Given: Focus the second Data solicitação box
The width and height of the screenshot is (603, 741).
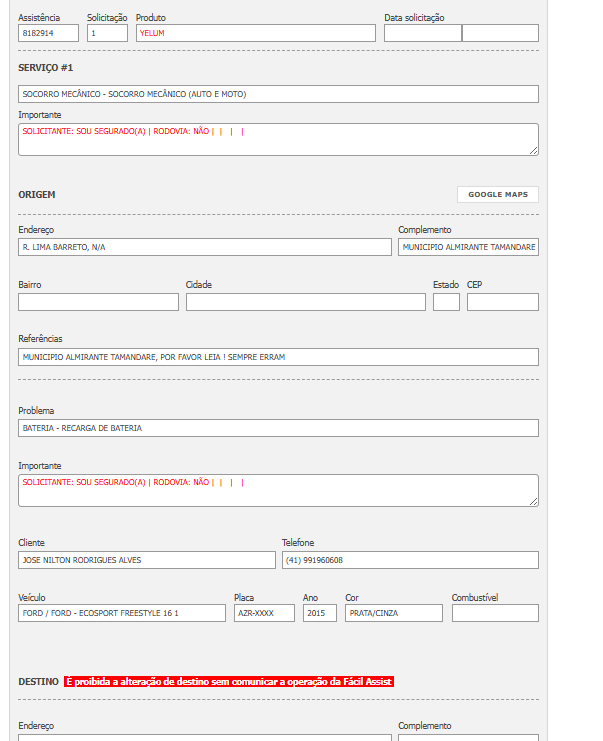Looking at the screenshot, I should tap(500, 33).
